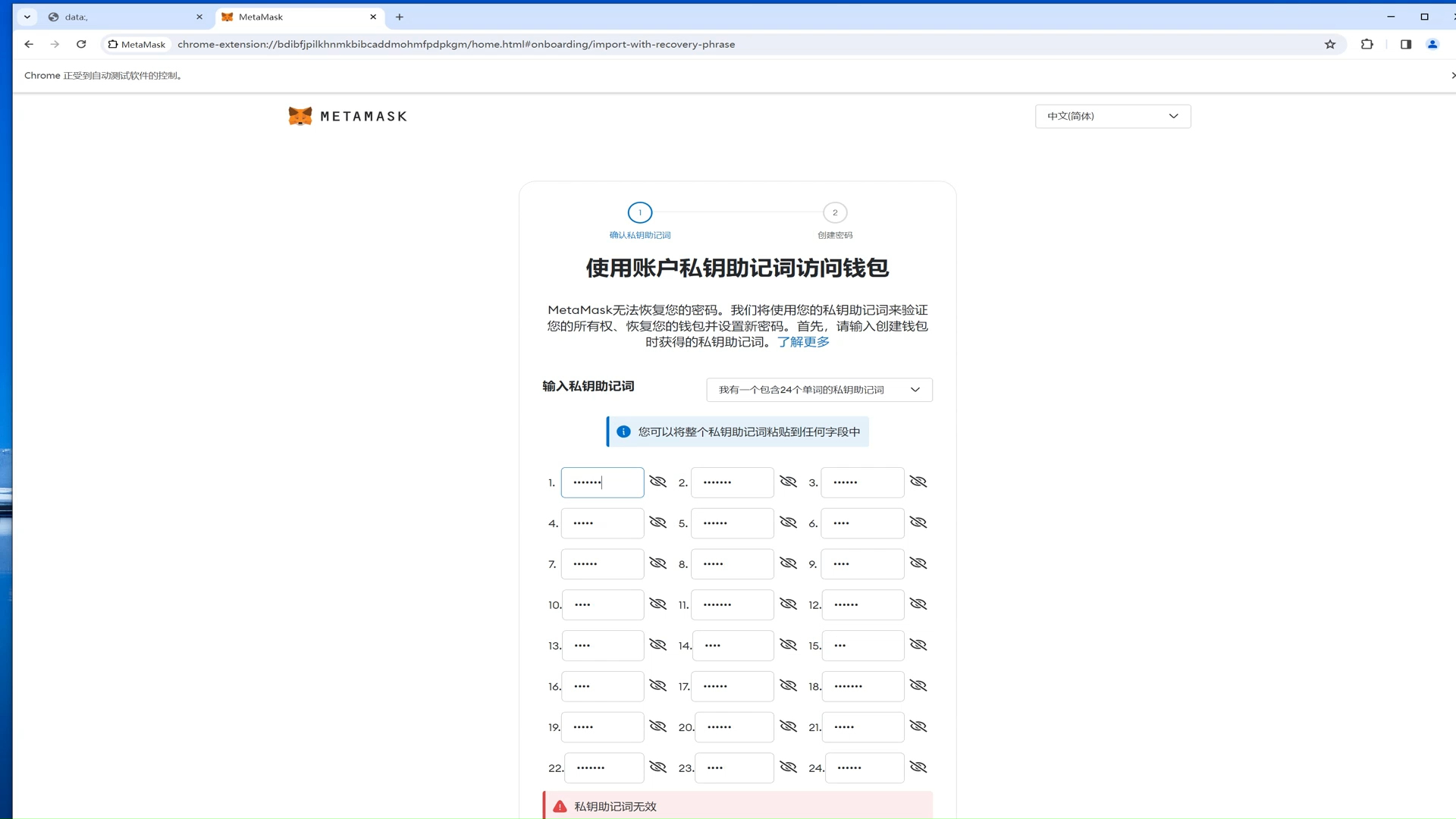Viewport: 1456px width, 819px height.
Task: Show word 5 via eye toggle
Action: coord(788,522)
